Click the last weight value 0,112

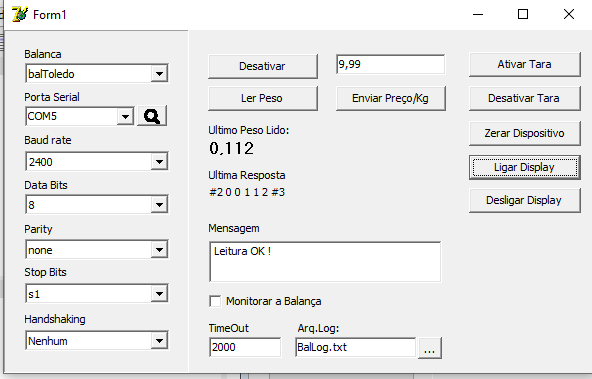coord(231,148)
